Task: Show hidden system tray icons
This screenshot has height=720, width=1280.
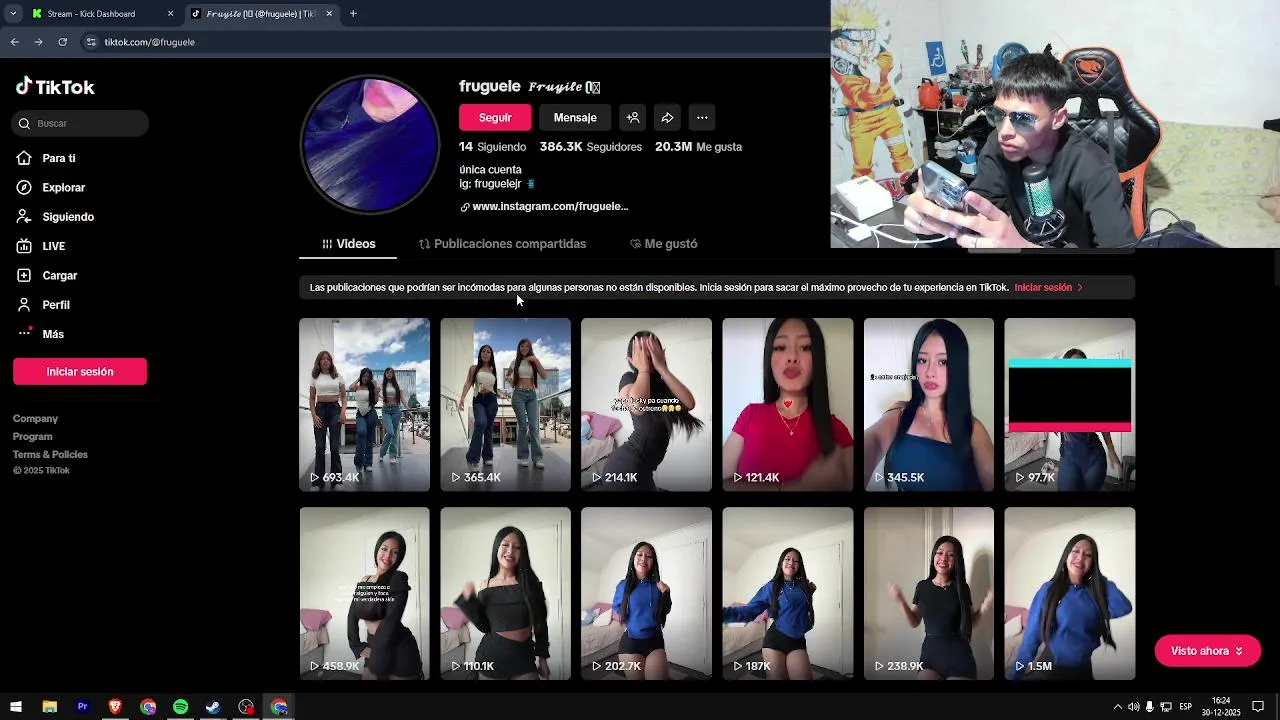Action: tap(1117, 707)
